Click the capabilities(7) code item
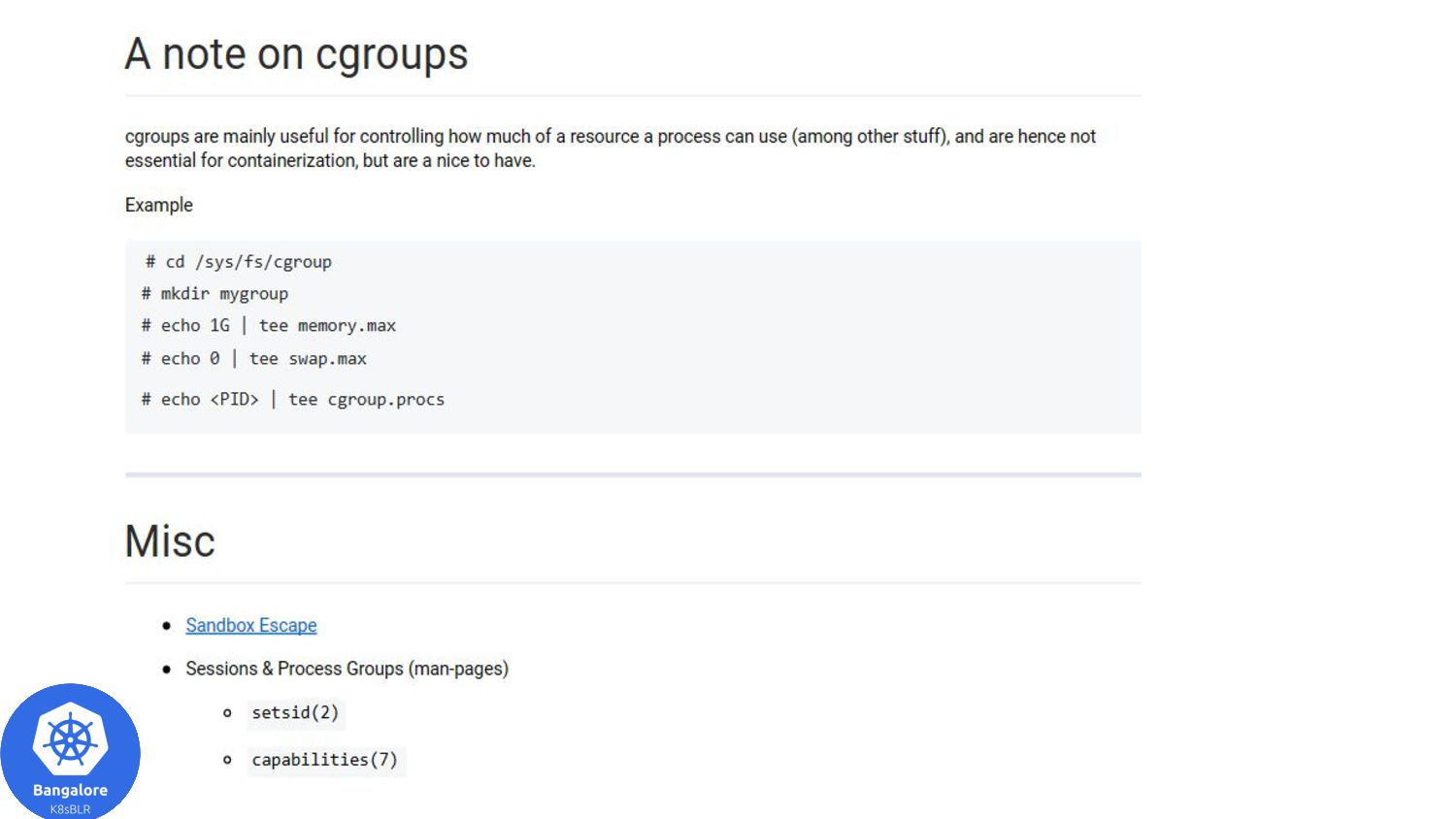 pyautogui.click(x=325, y=760)
